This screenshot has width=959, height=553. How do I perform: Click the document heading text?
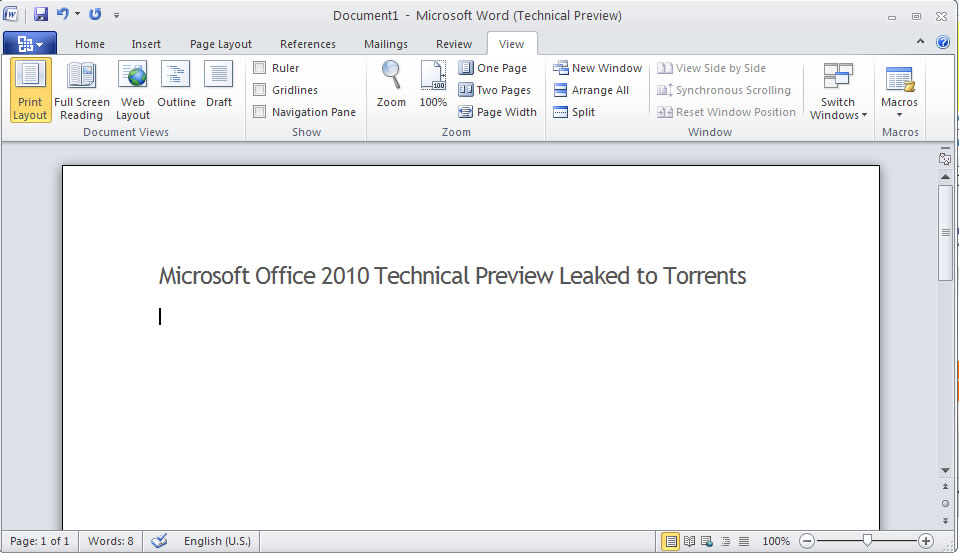[452, 276]
